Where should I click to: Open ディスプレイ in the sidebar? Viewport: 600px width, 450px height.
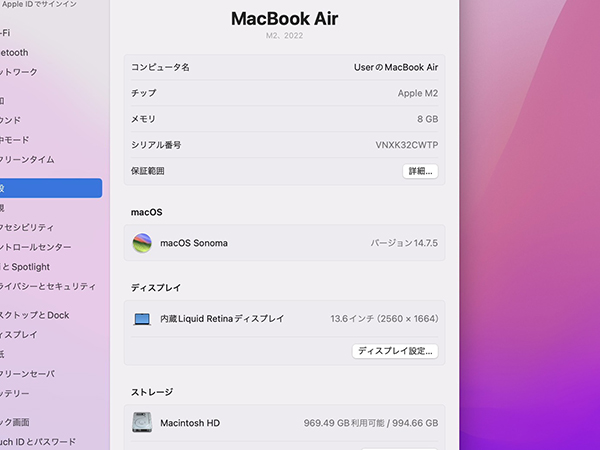(19, 334)
